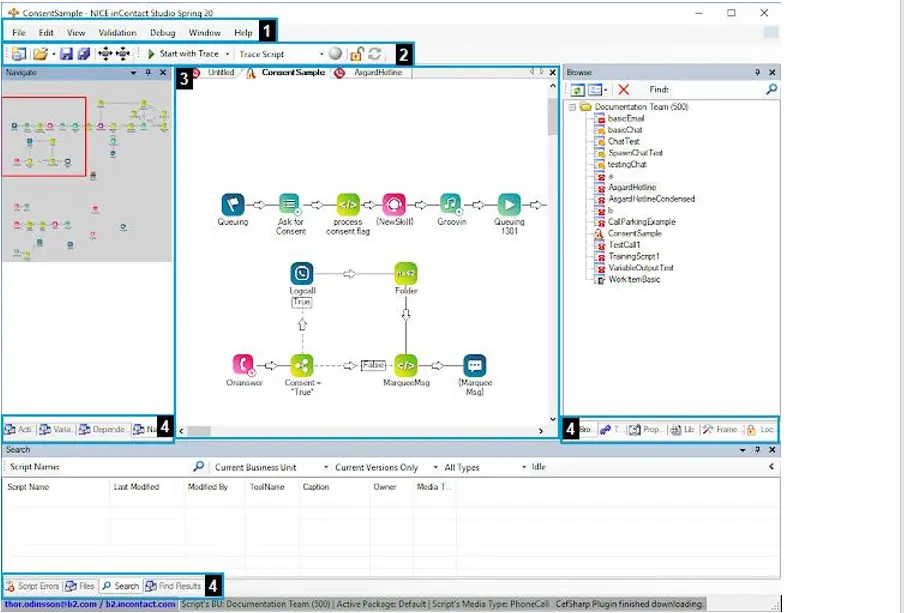The image size is (904, 613).
Task: Click the second arrange-actions arrows icon
Action: coord(123,54)
